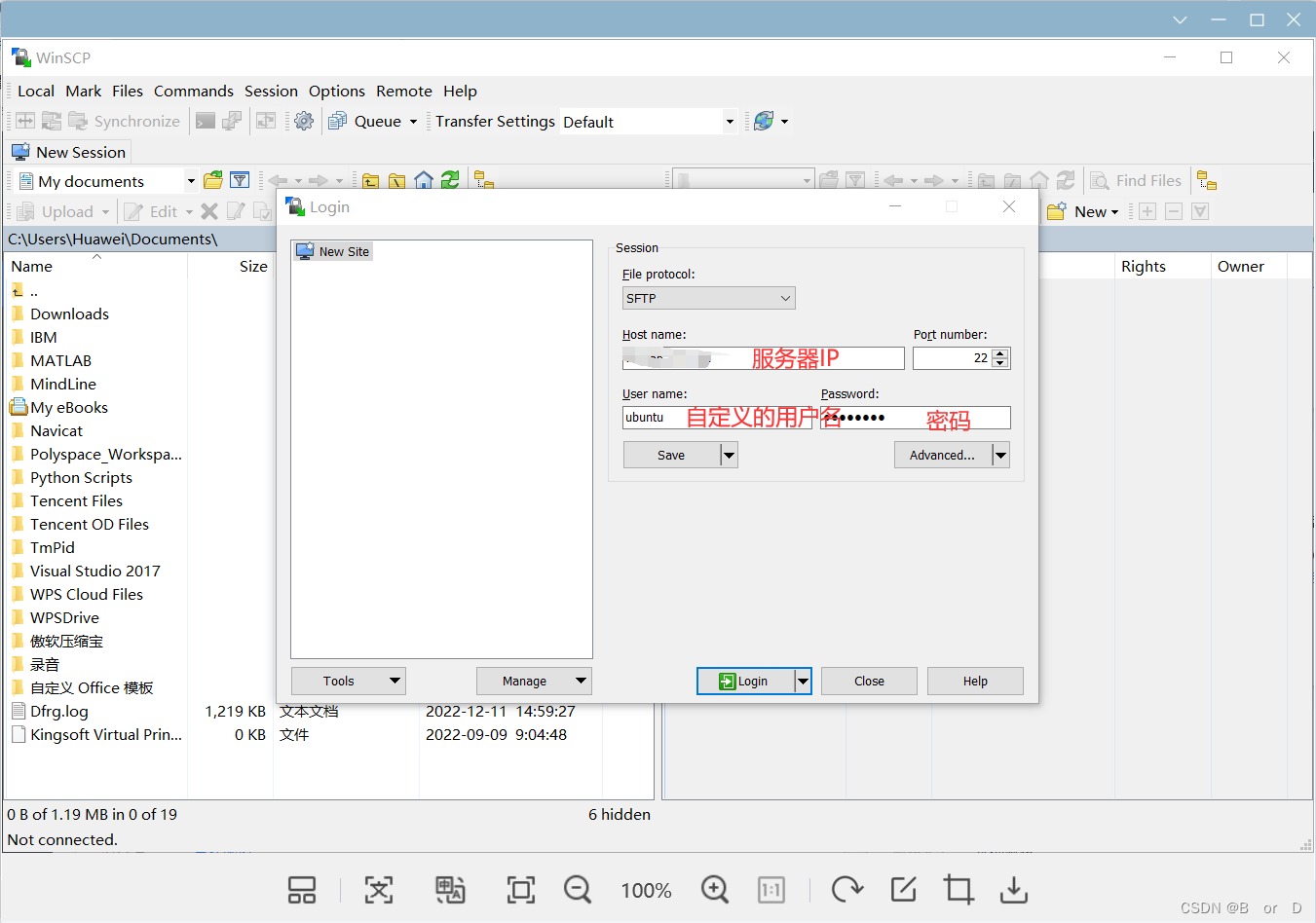Expand the Queue dropdown arrow

coord(413,122)
